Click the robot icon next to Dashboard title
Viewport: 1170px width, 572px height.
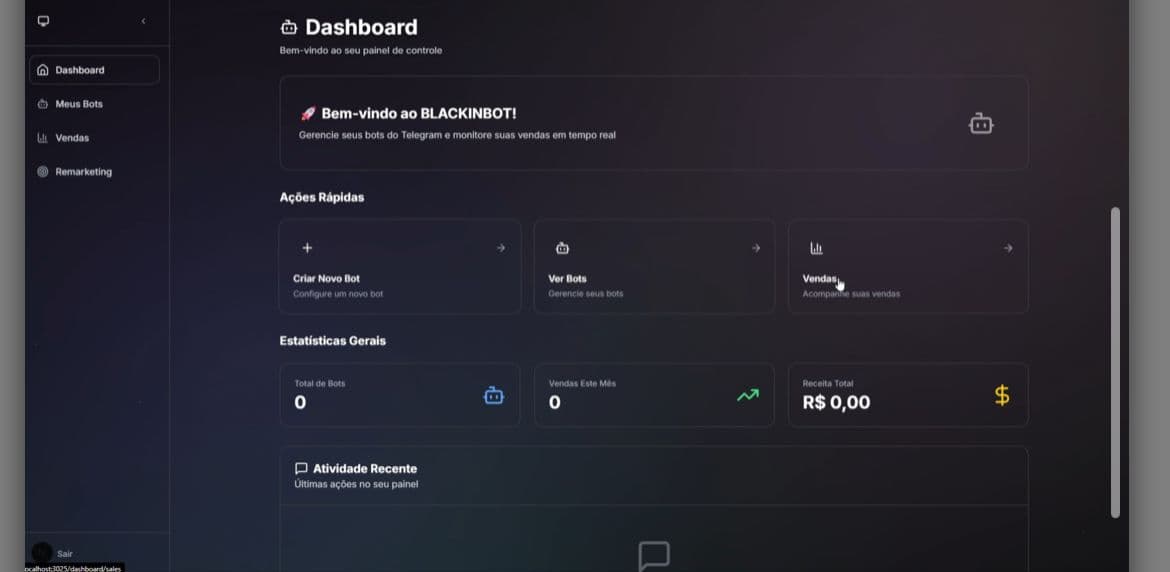point(289,28)
